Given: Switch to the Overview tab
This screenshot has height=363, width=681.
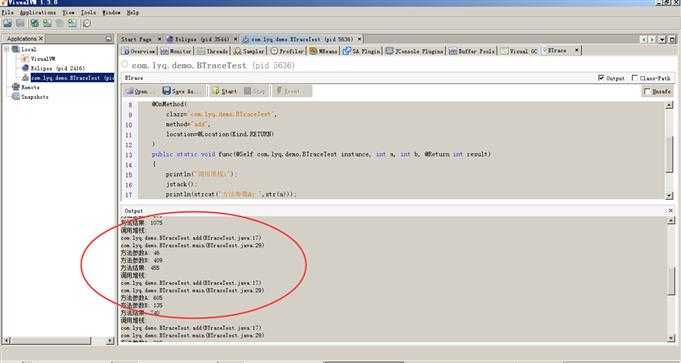Looking at the screenshot, I should pos(139,51).
